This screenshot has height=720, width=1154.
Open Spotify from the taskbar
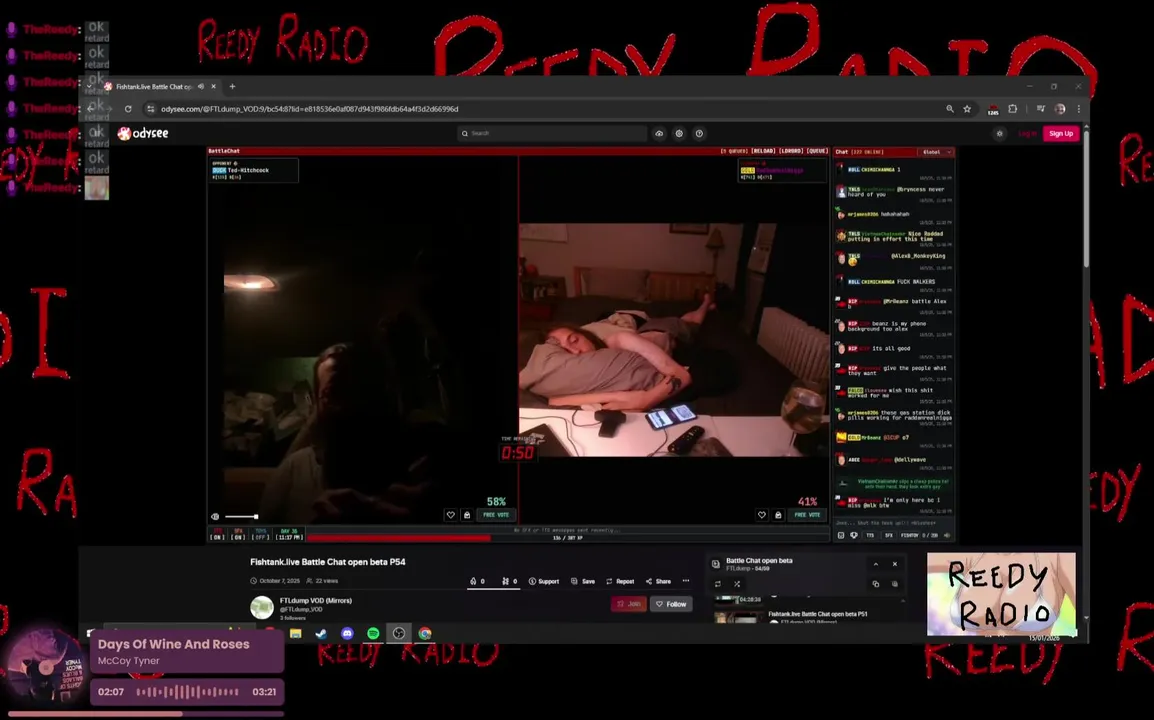(373, 633)
